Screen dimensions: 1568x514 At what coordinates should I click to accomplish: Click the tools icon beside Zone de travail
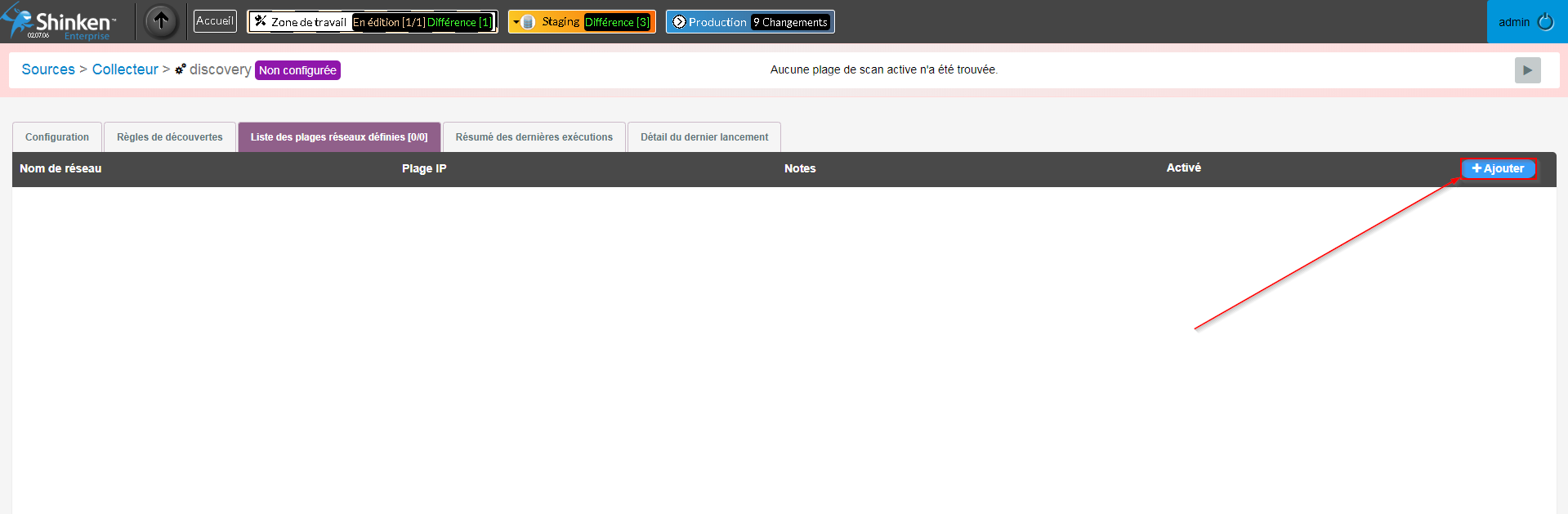click(x=260, y=21)
